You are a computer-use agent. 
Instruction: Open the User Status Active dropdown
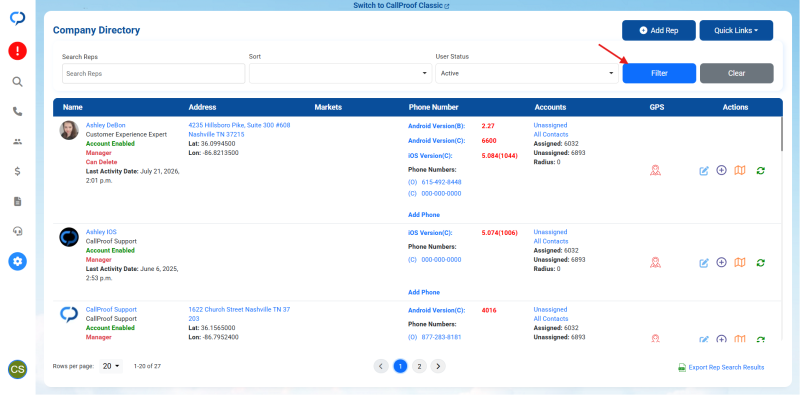click(x=527, y=73)
